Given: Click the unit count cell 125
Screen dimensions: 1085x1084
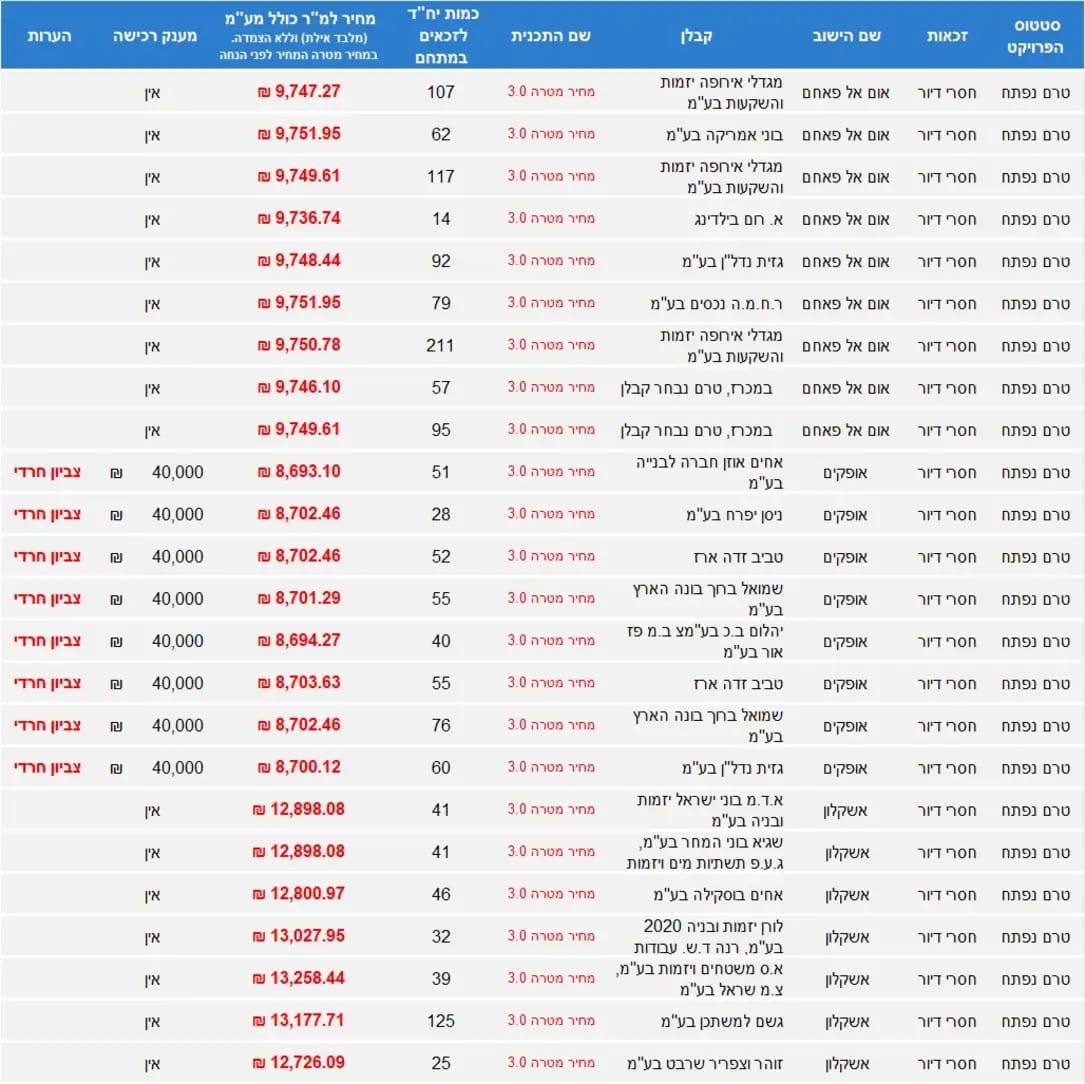Looking at the screenshot, I should point(441,1021).
